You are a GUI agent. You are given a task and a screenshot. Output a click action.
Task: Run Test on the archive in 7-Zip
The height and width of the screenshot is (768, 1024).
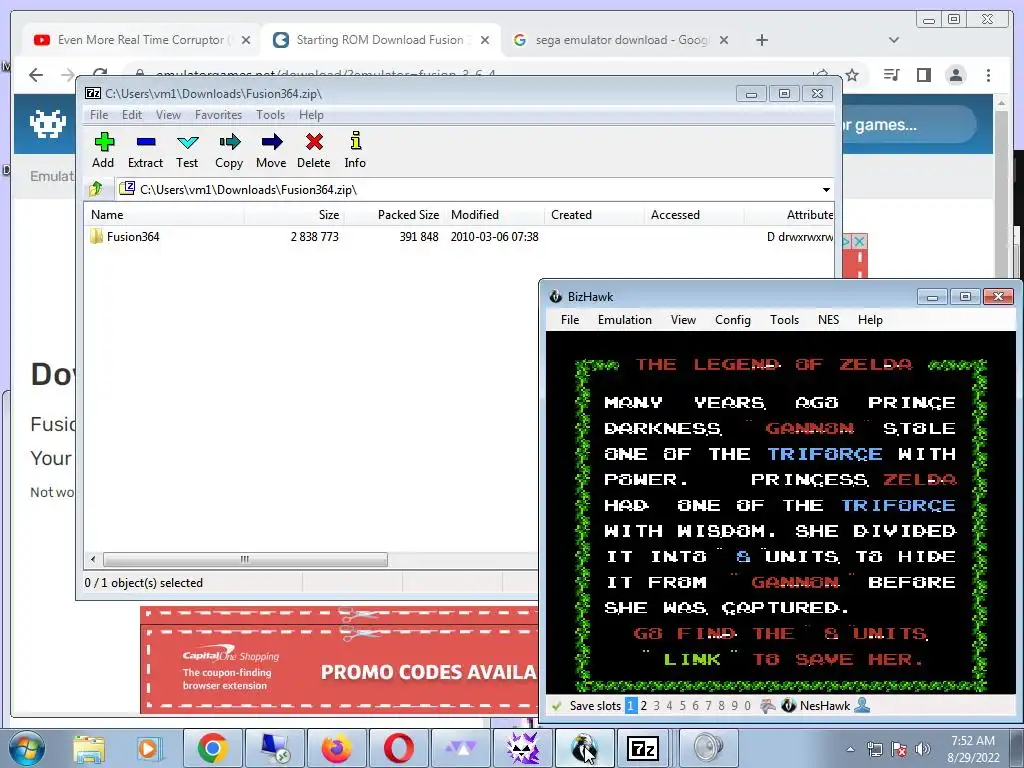pos(187,150)
